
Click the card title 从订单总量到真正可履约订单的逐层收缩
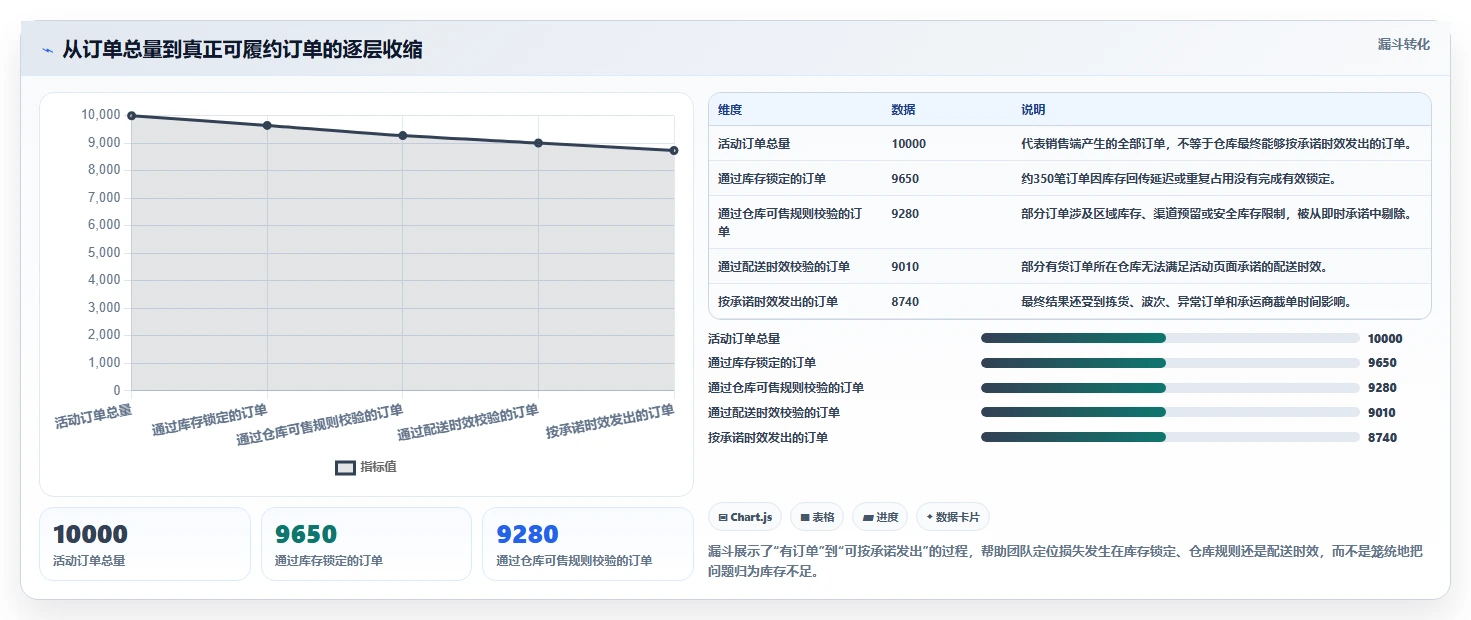pos(242,50)
